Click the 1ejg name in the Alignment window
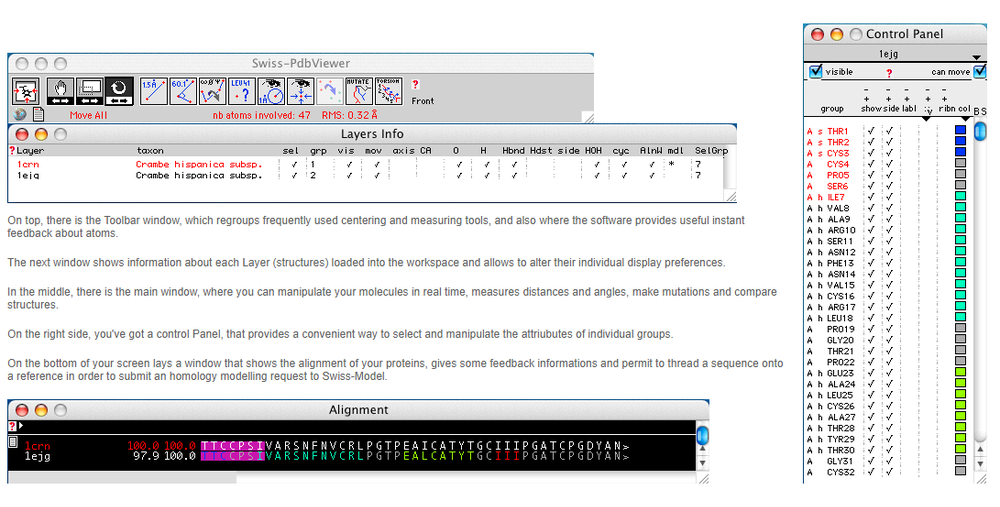Image resolution: width=1000 pixels, height=507 pixels. pos(38,456)
